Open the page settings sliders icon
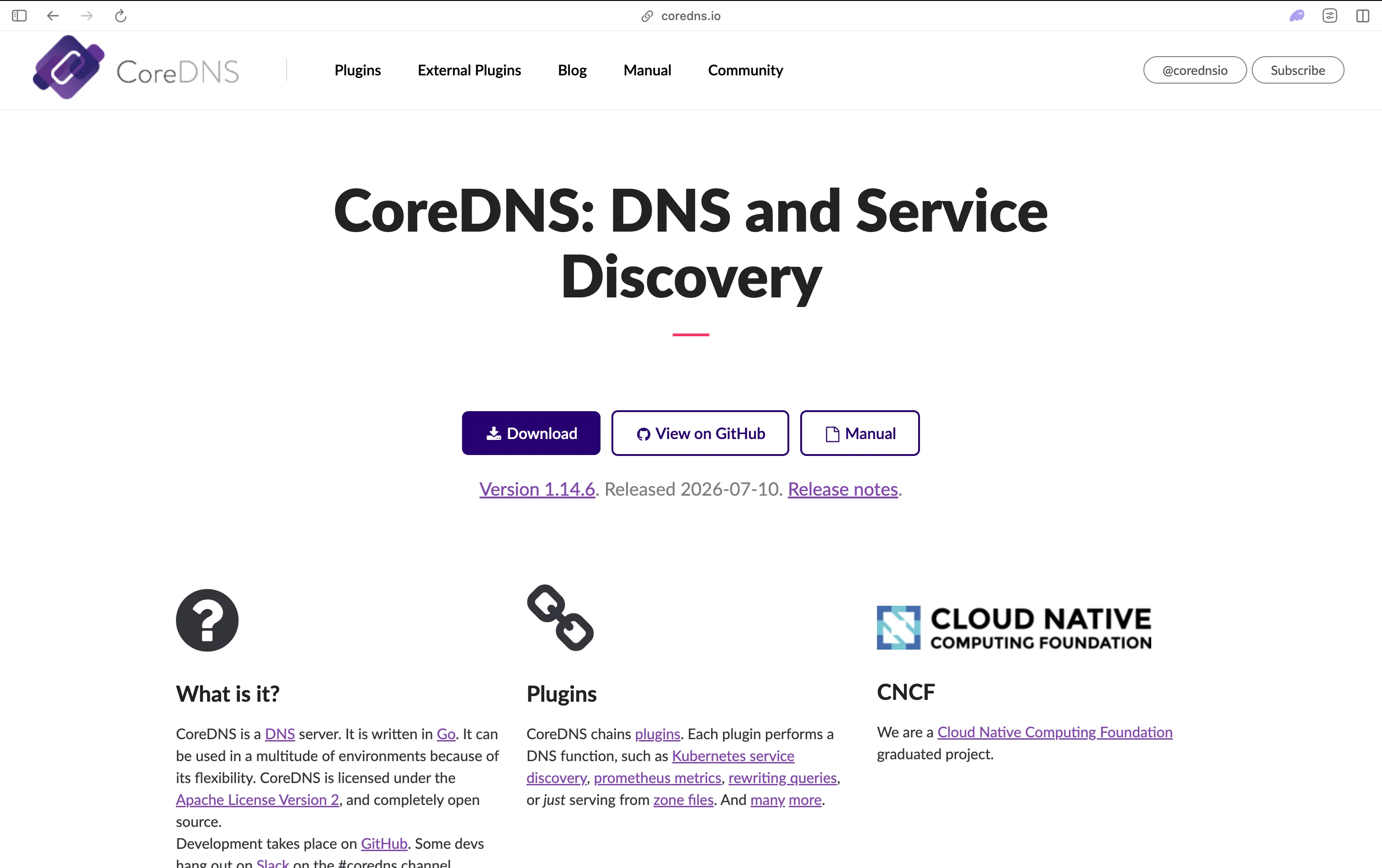 point(1330,16)
